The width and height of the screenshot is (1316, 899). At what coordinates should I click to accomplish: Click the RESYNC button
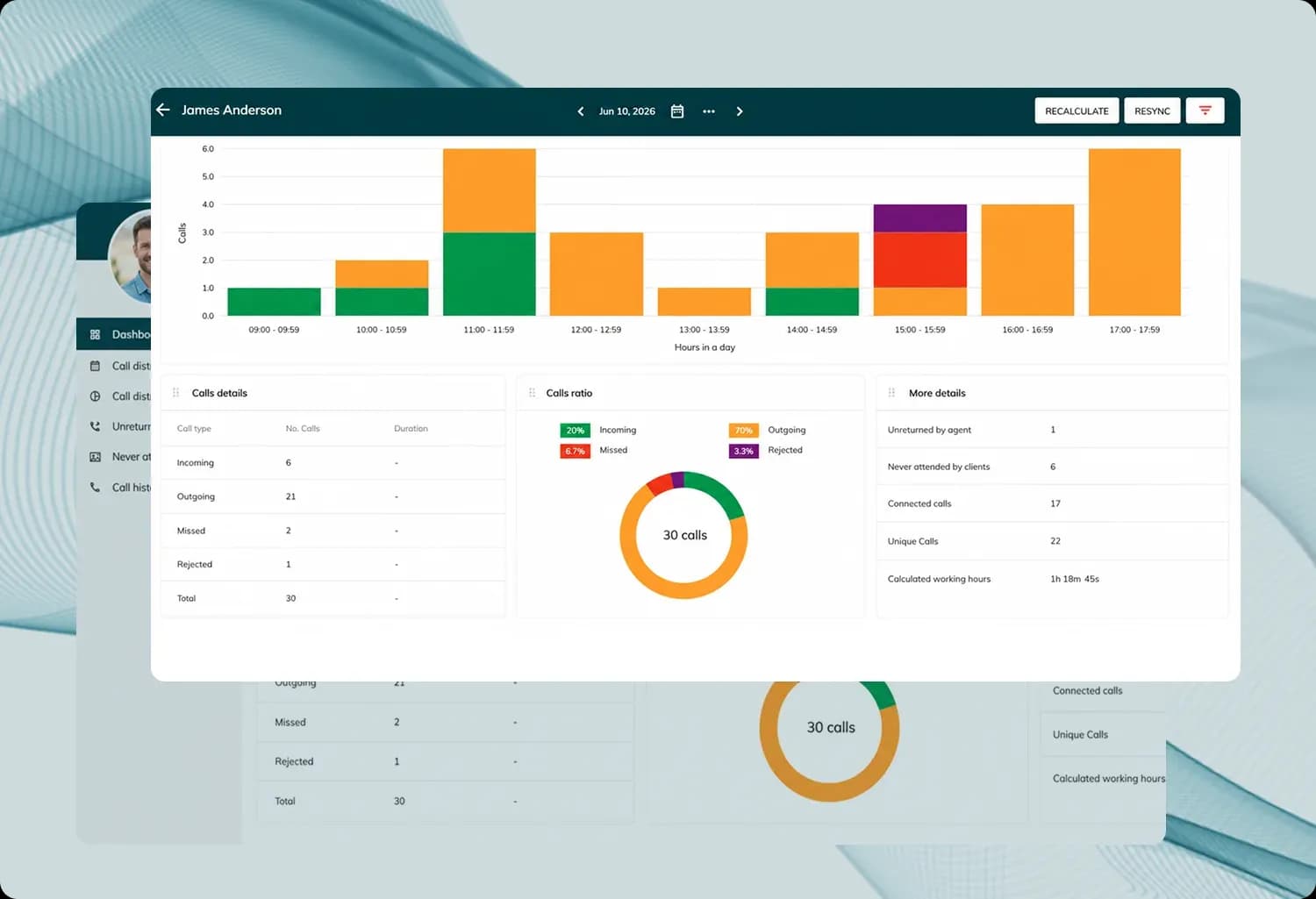(x=1152, y=111)
